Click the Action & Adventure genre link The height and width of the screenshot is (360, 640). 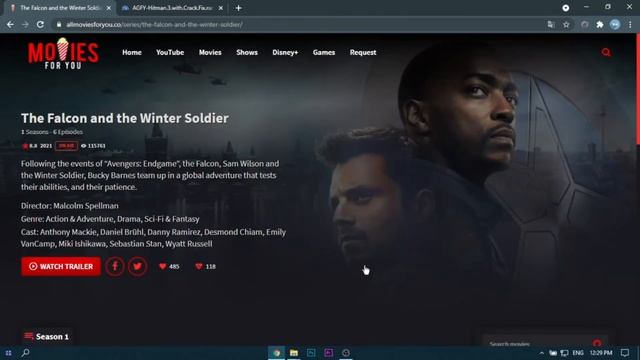click(79, 219)
